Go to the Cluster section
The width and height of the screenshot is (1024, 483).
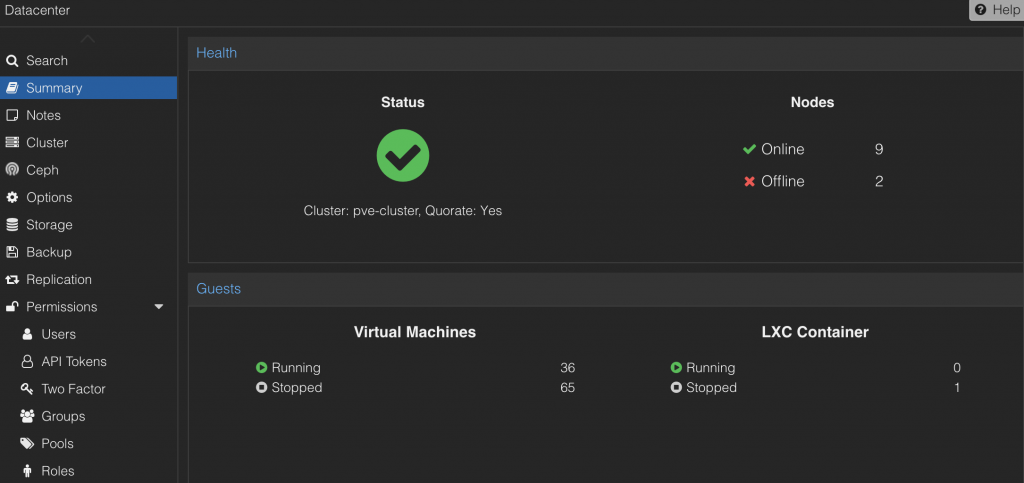click(88, 143)
